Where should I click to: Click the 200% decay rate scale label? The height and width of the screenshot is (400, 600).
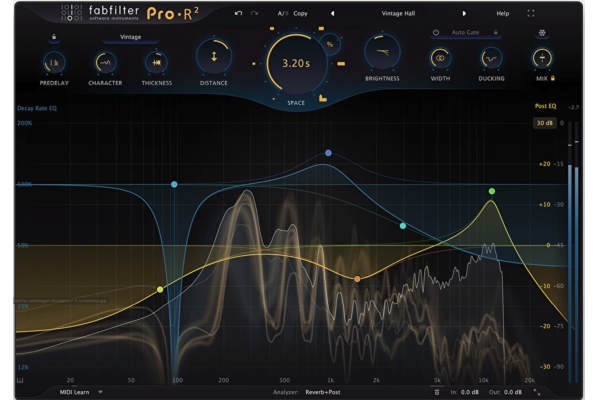(x=24, y=123)
